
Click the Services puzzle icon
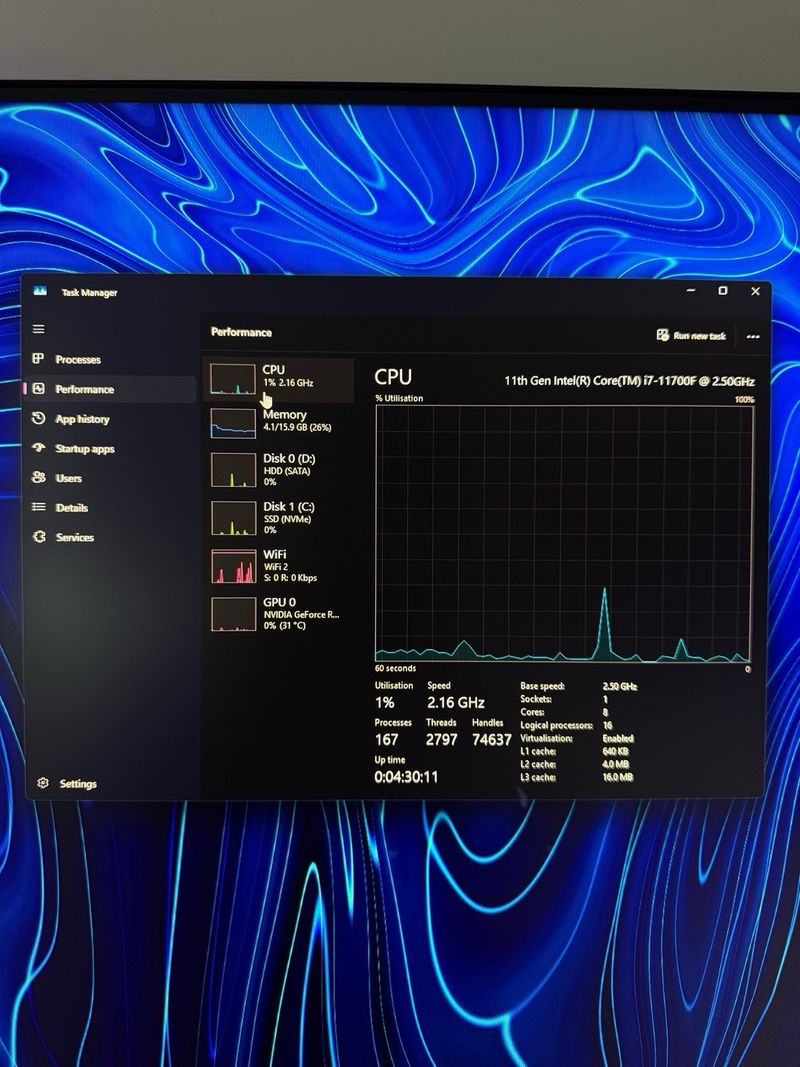39,537
